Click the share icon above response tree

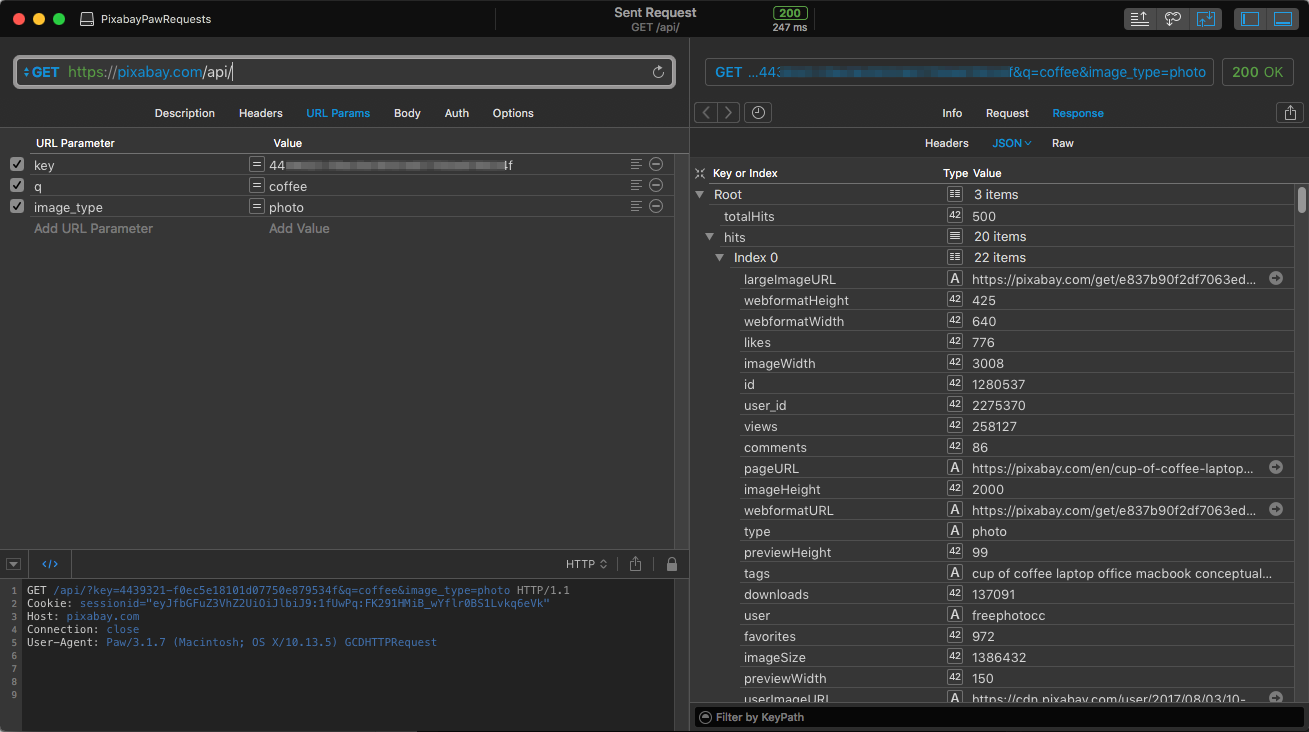(x=1290, y=113)
